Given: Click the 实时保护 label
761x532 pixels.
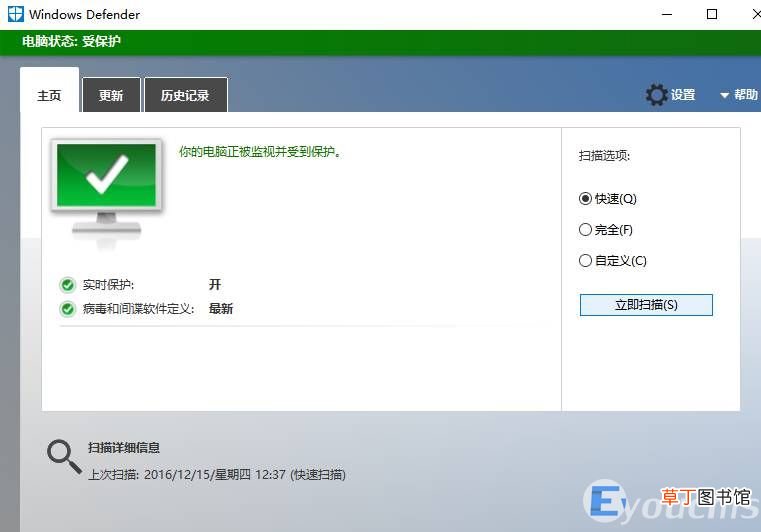Looking at the screenshot, I should click(108, 285).
